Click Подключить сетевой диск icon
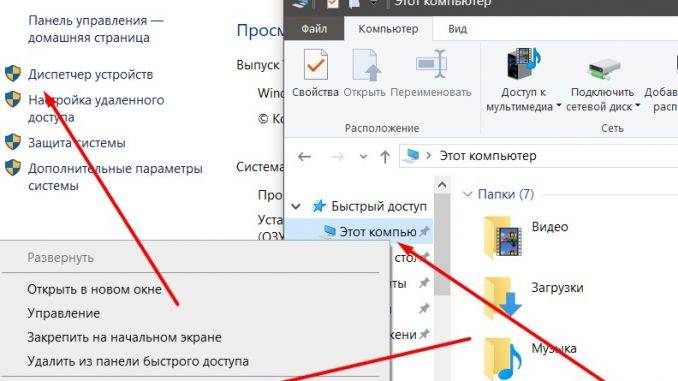Viewport: 678px width, 381px height. point(603,69)
